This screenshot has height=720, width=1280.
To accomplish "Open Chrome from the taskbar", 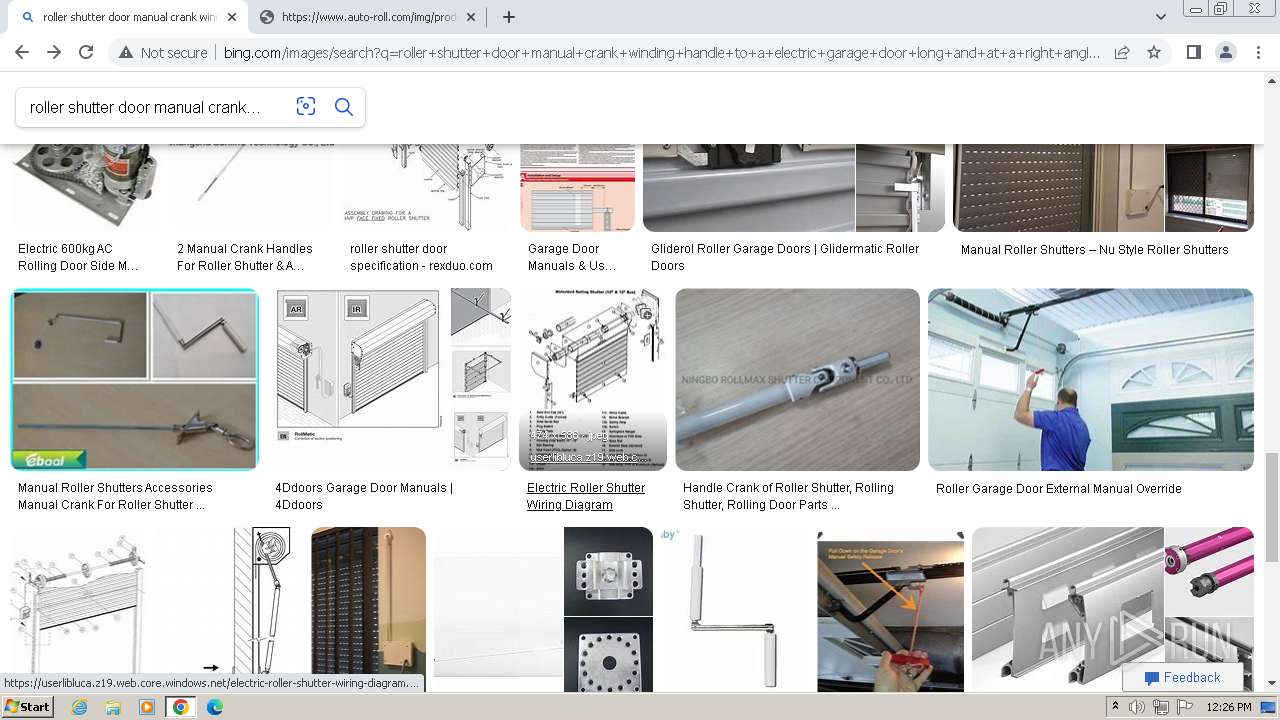I will tap(181, 707).
